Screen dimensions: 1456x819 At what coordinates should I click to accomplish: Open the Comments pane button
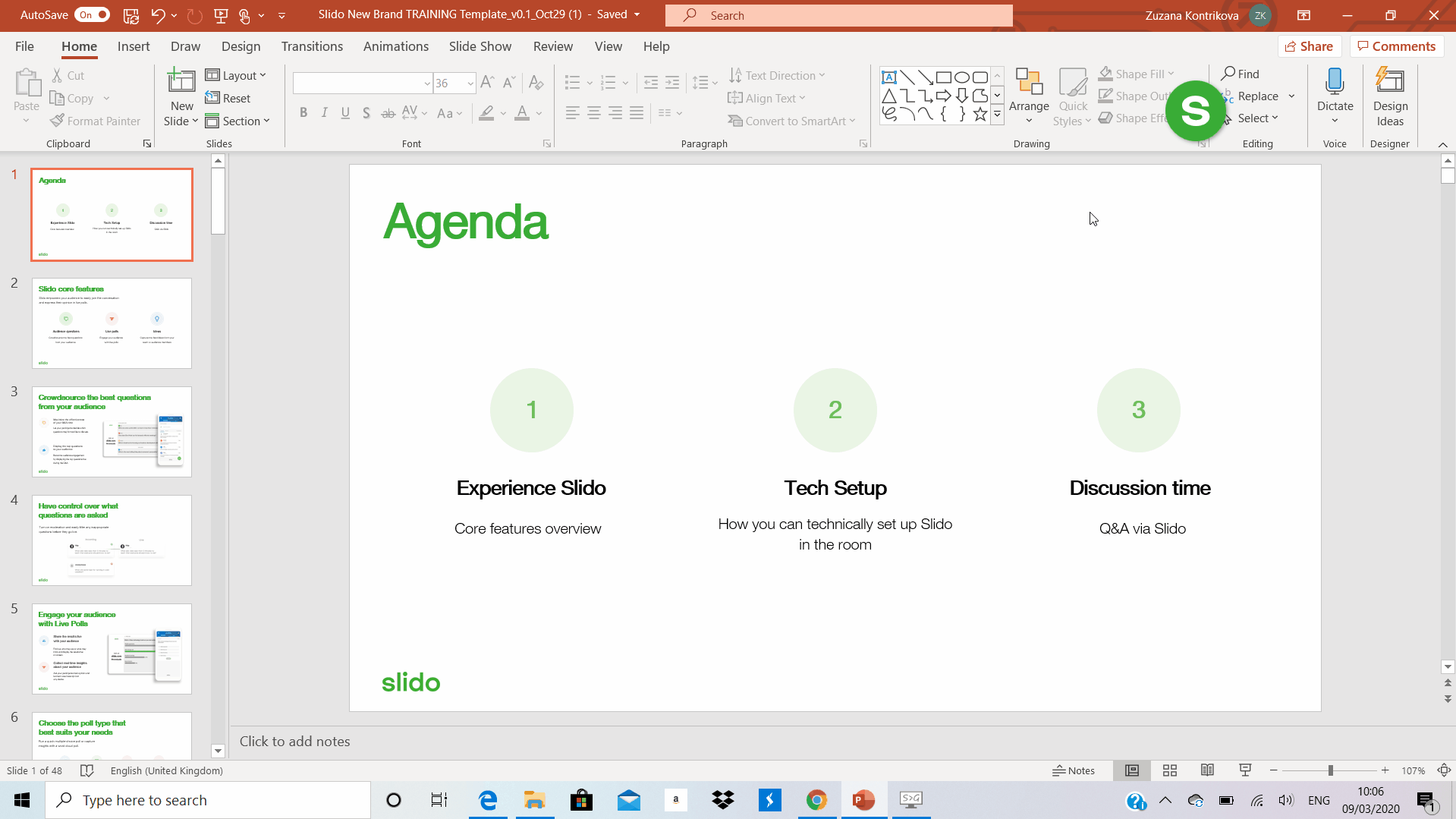point(1397,46)
